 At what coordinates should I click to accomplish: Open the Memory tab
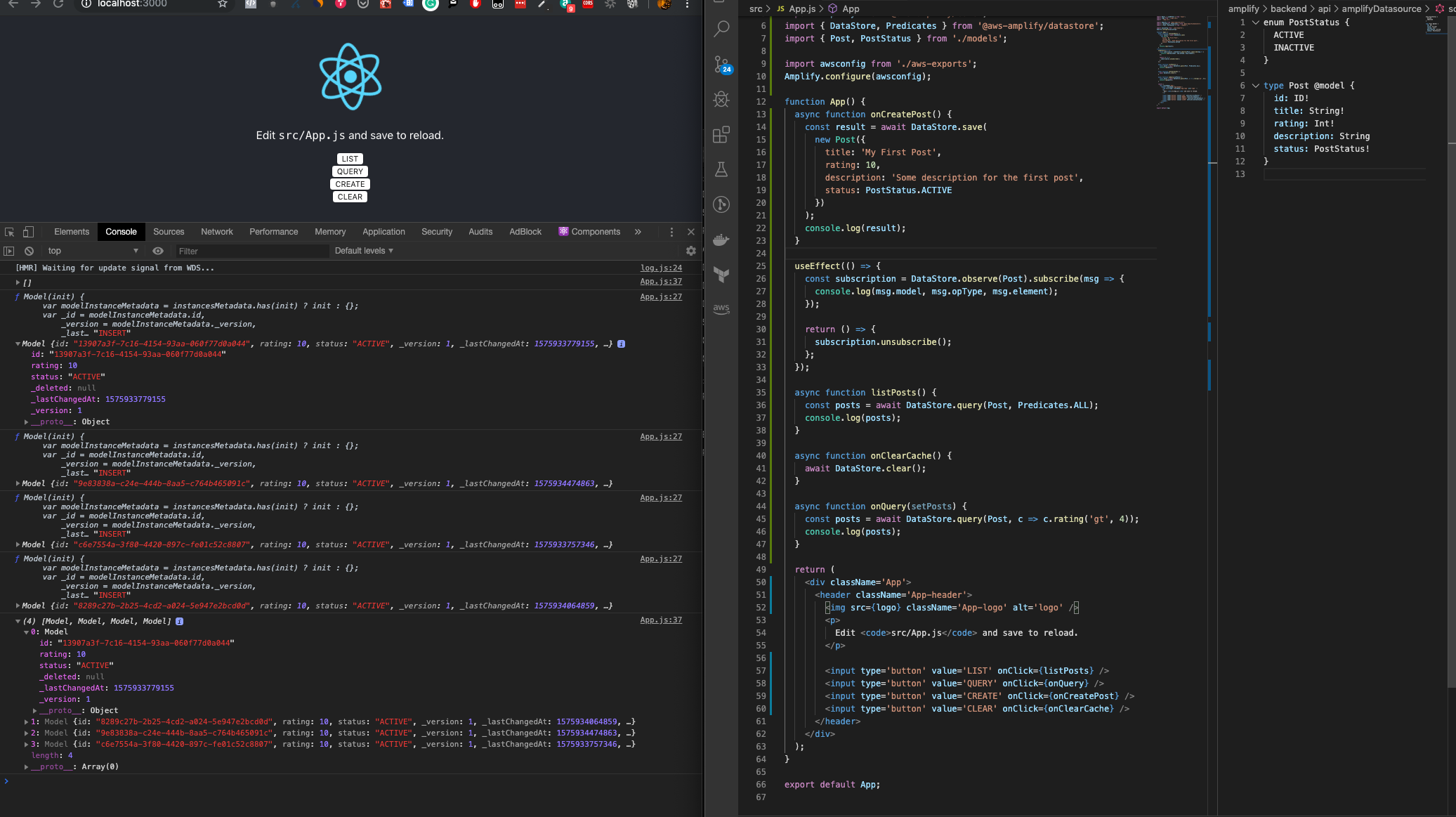pos(330,232)
